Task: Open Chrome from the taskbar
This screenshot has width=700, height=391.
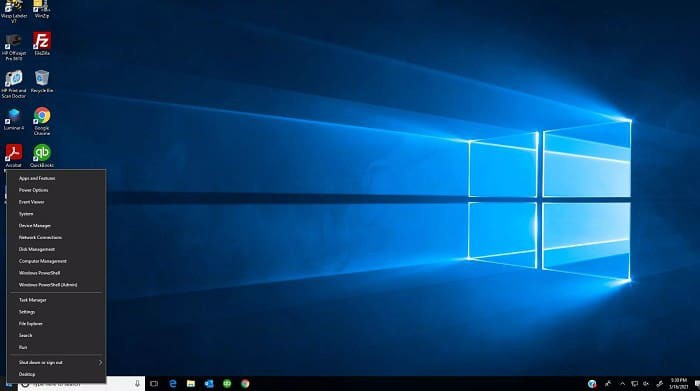Action: click(245, 383)
